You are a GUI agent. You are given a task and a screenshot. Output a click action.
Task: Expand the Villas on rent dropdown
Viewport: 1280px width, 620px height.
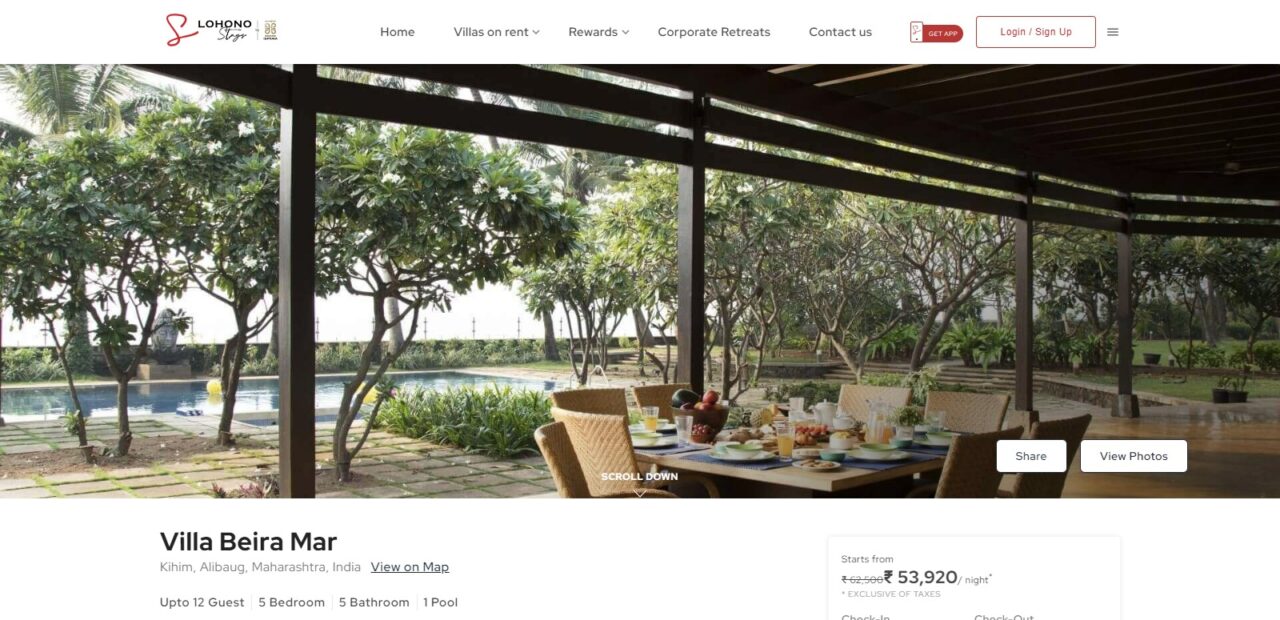[x=496, y=32]
